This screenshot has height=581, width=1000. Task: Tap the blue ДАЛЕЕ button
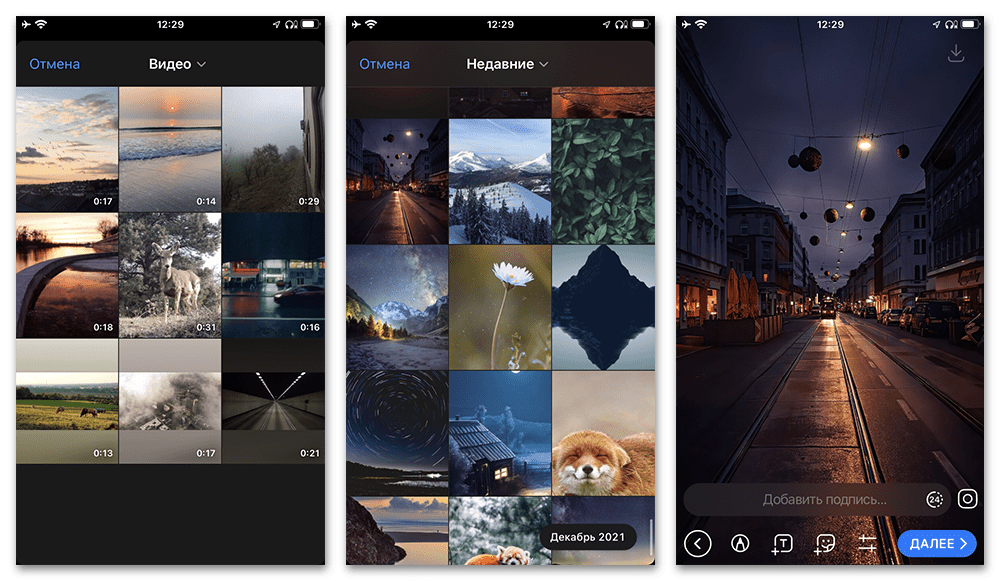[937, 543]
